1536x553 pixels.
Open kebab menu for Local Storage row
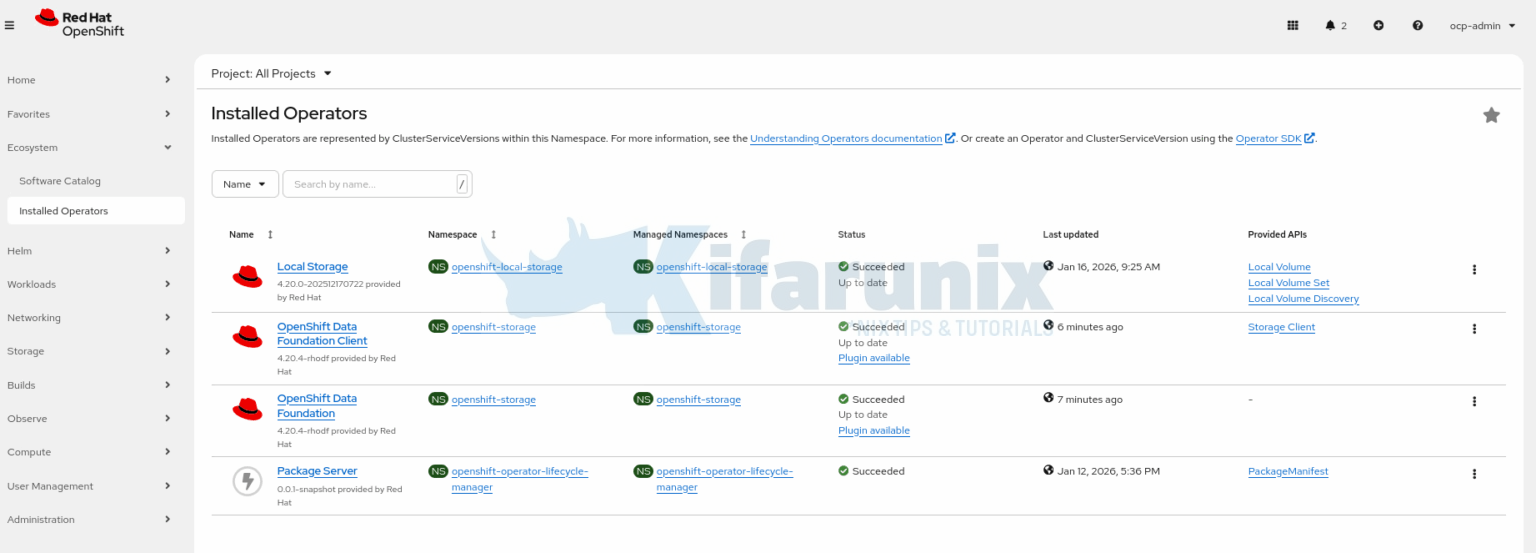[1474, 269]
